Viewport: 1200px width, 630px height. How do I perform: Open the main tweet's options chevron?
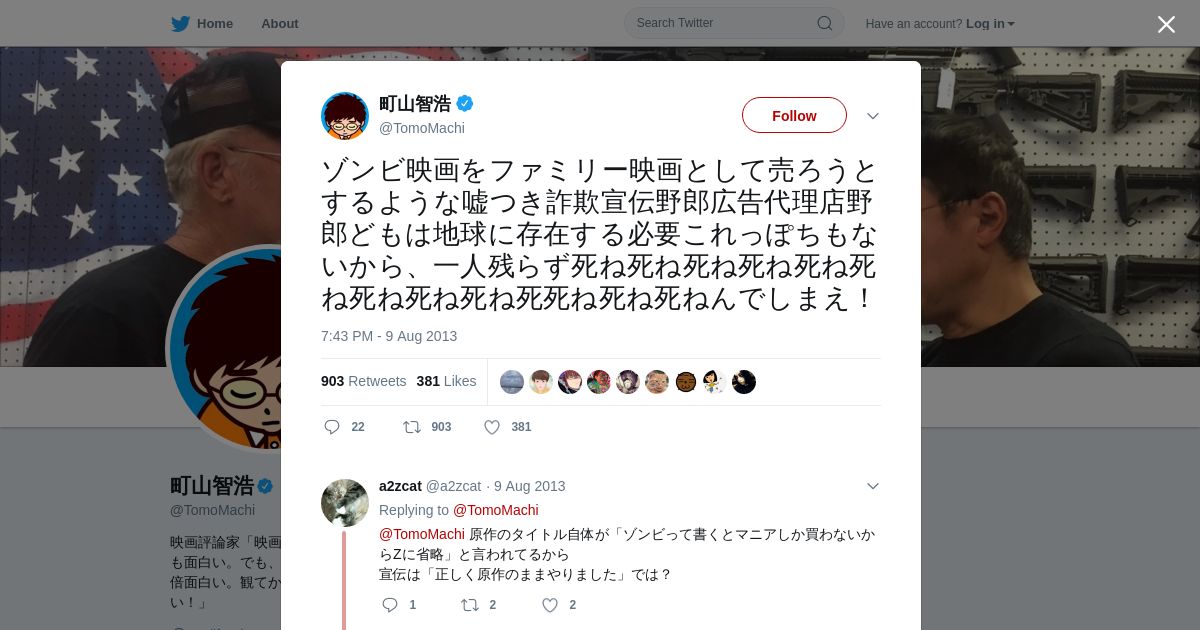[873, 116]
